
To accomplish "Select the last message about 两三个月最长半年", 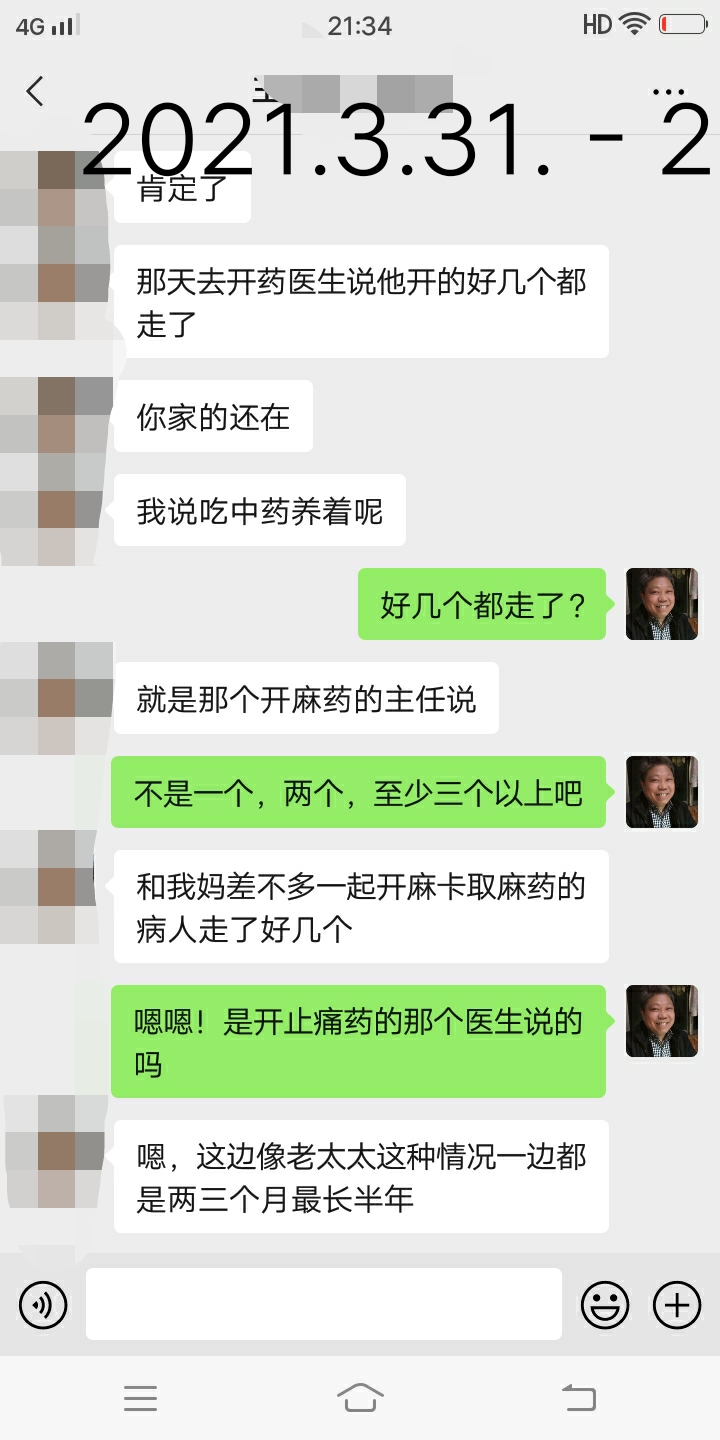I will [x=361, y=1177].
